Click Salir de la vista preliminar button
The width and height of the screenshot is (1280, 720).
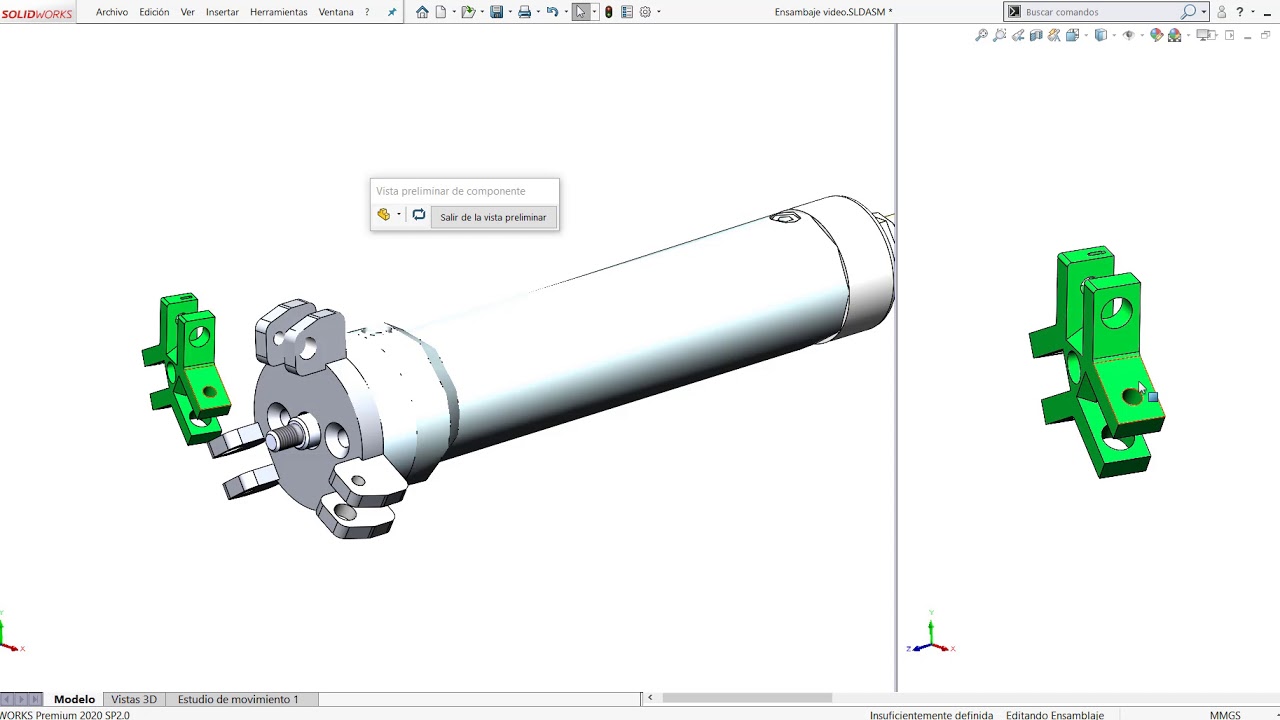[x=493, y=217]
